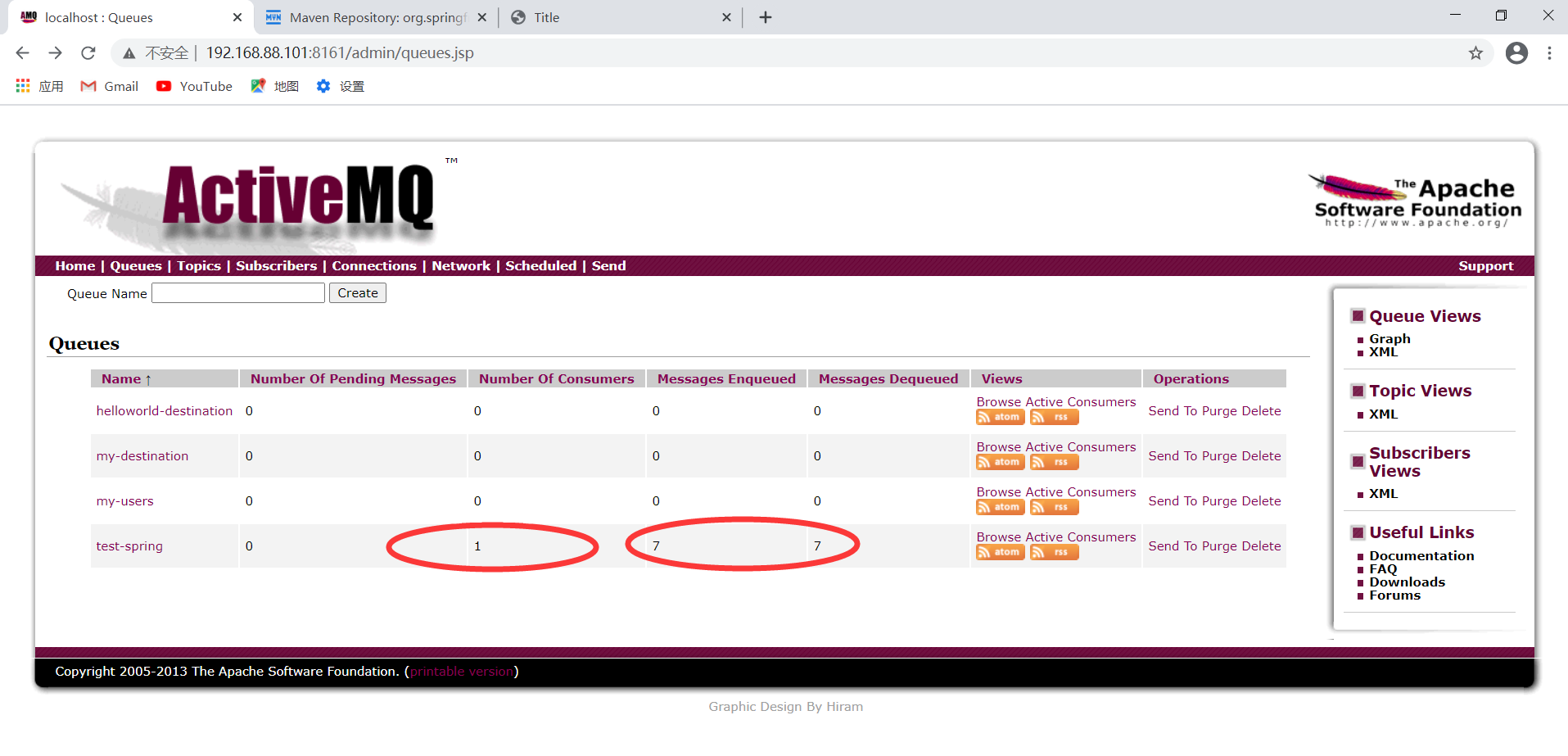This screenshot has height=756, width=1568.
Task: Open the Support link
Action: [x=1485, y=266]
